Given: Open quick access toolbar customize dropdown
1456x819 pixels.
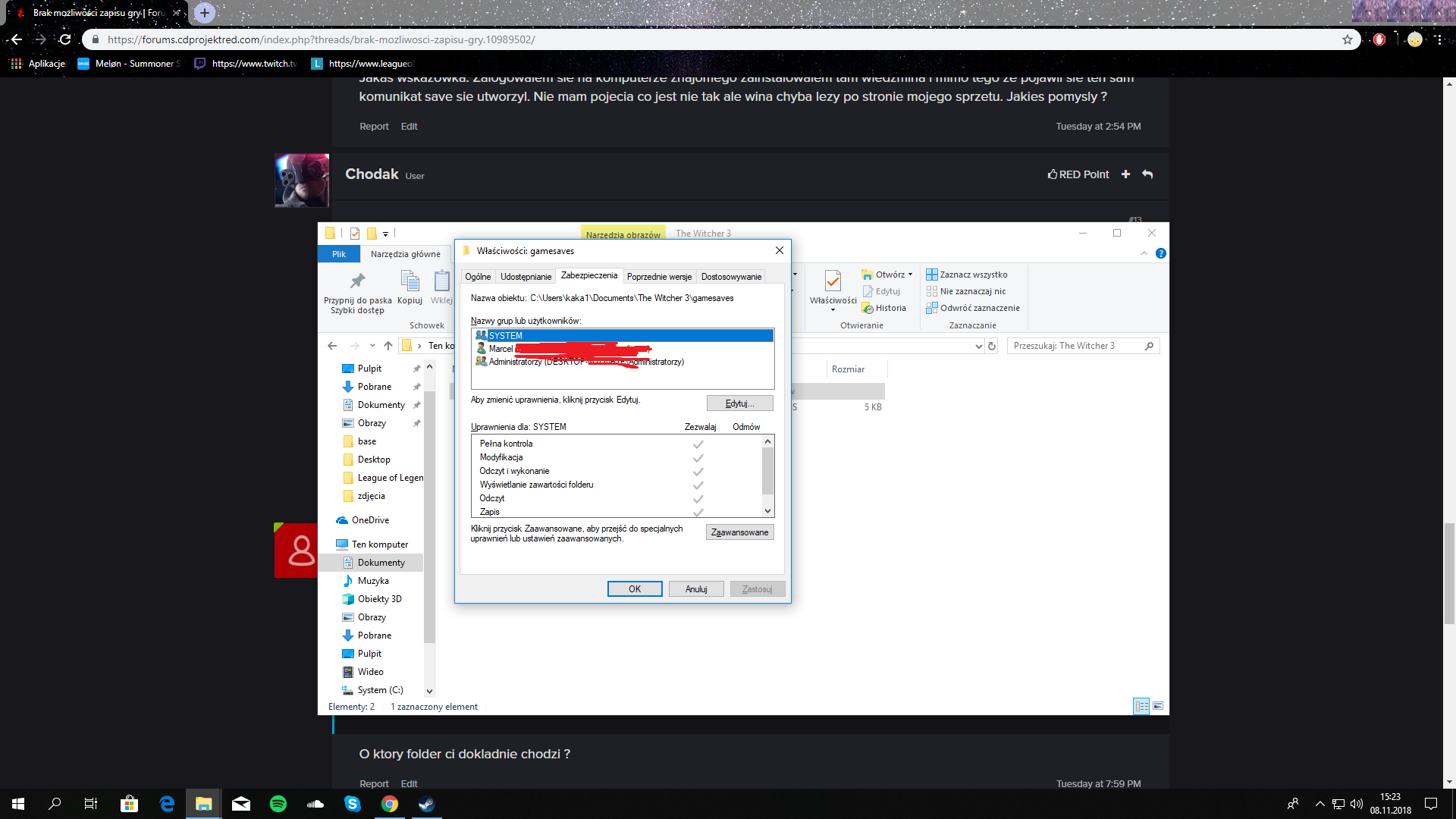Looking at the screenshot, I should point(385,234).
